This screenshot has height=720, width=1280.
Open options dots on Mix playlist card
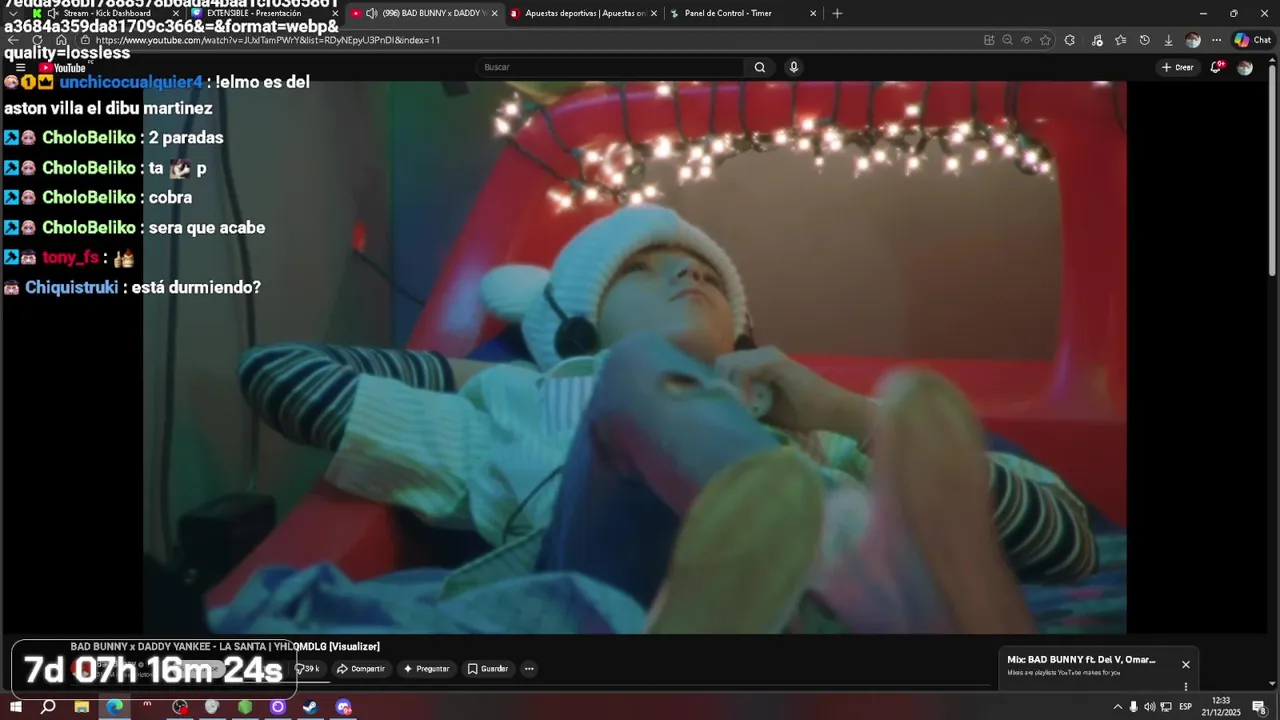pyautogui.click(x=1186, y=686)
